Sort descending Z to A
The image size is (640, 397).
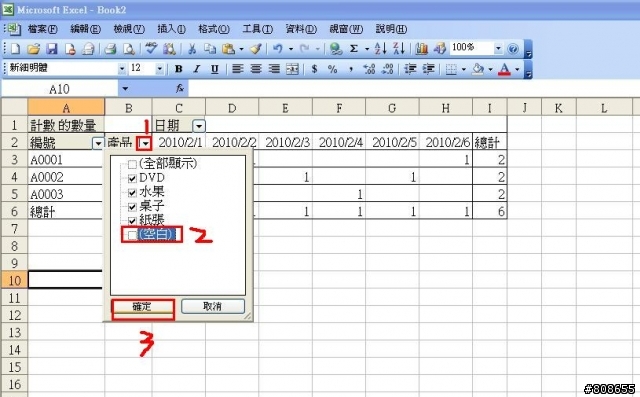click(x=398, y=49)
